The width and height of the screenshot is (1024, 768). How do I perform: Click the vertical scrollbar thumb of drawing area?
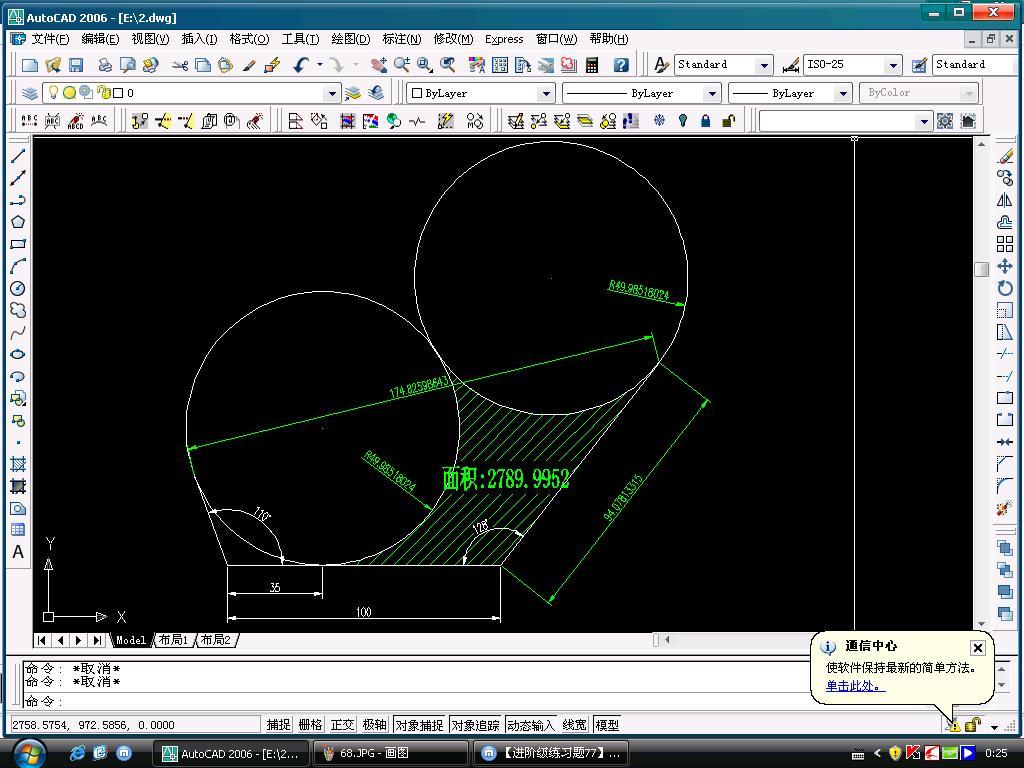pyautogui.click(x=982, y=269)
